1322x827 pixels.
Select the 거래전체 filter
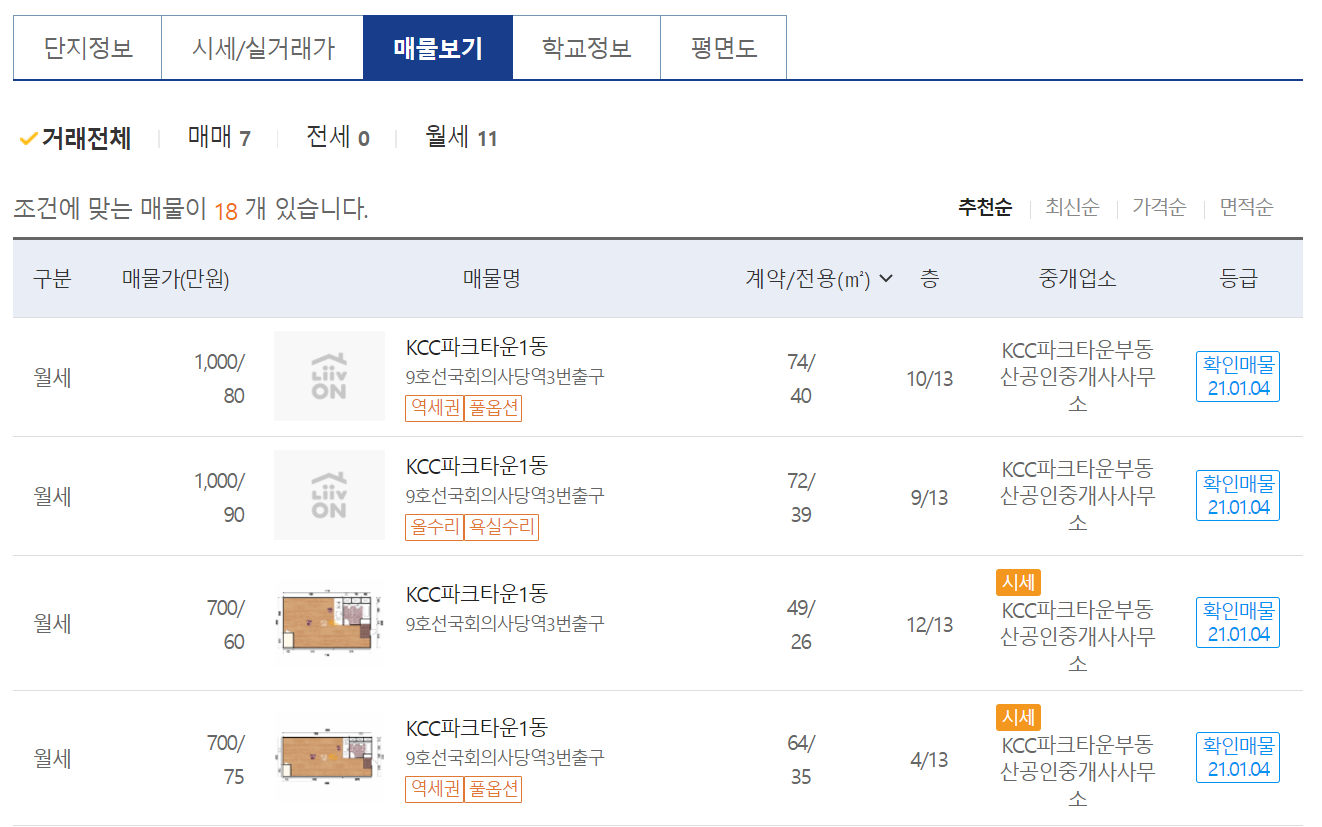76,138
